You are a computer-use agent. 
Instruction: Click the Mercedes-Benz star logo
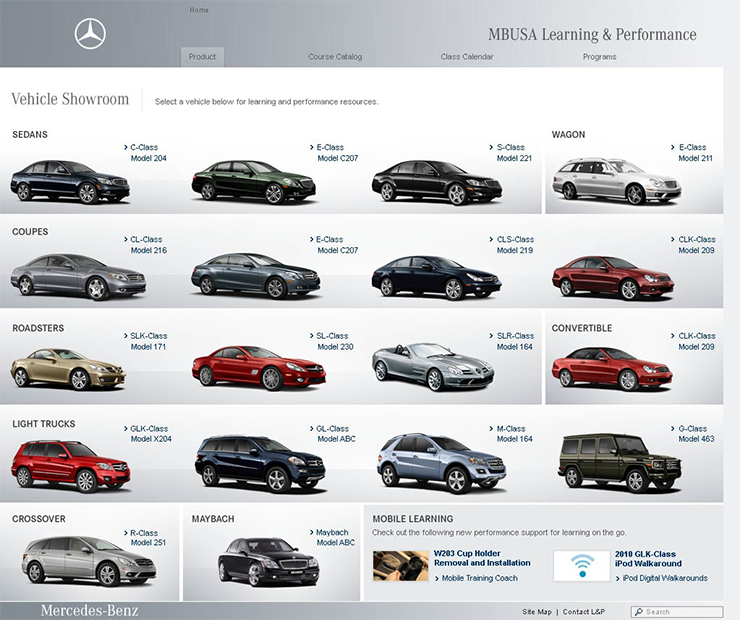pos(90,35)
